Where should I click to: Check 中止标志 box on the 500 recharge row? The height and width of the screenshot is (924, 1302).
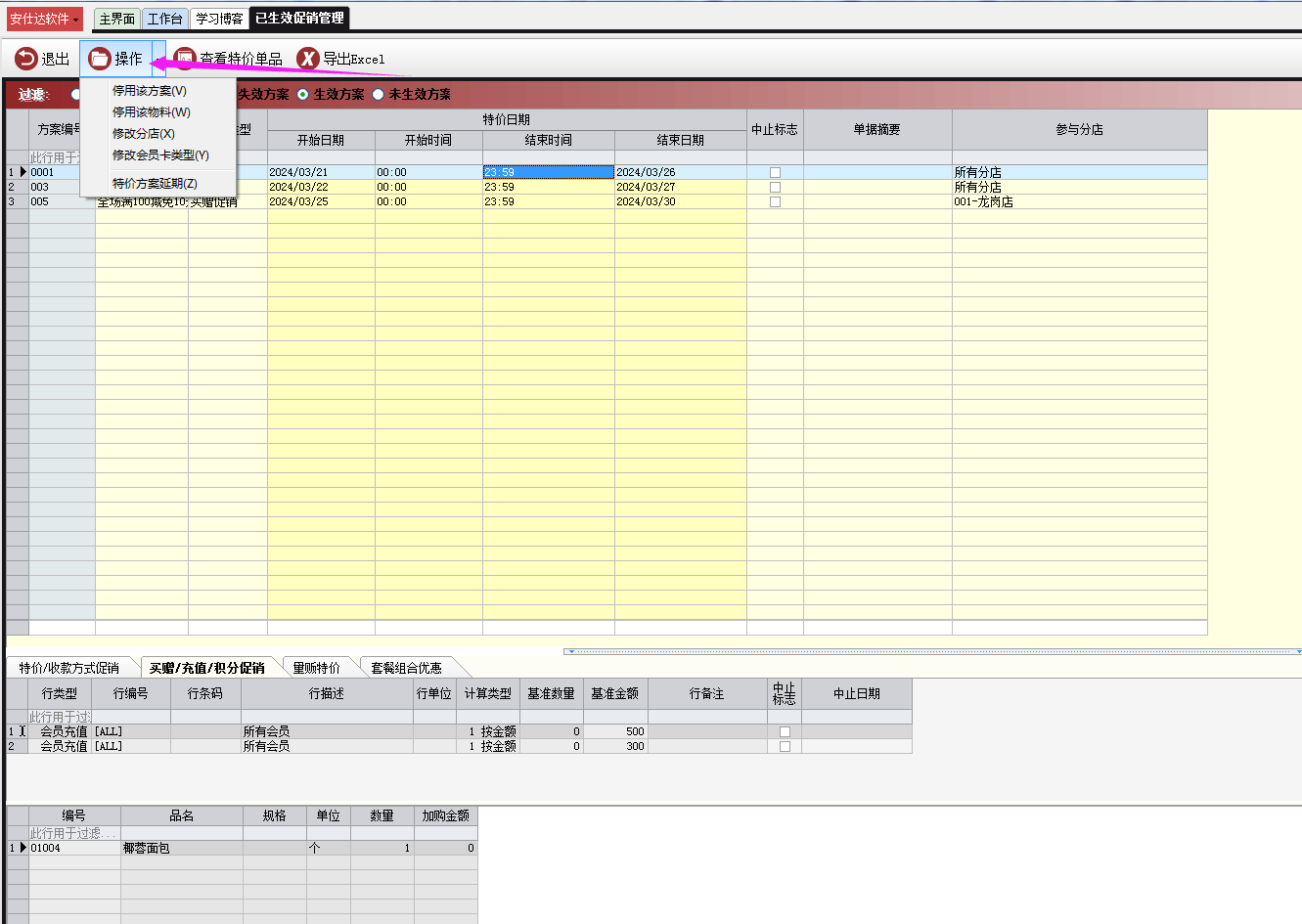pos(785,731)
